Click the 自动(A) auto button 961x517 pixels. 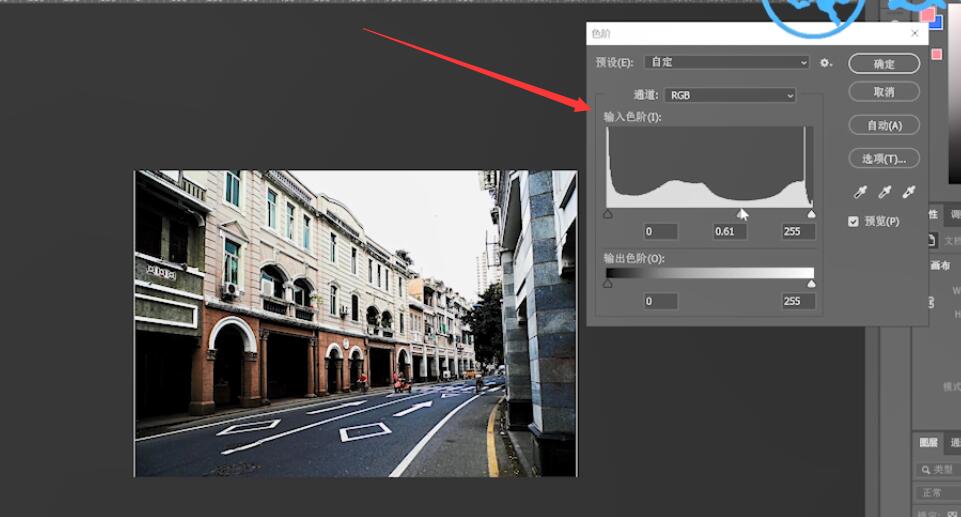(x=884, y=126)
